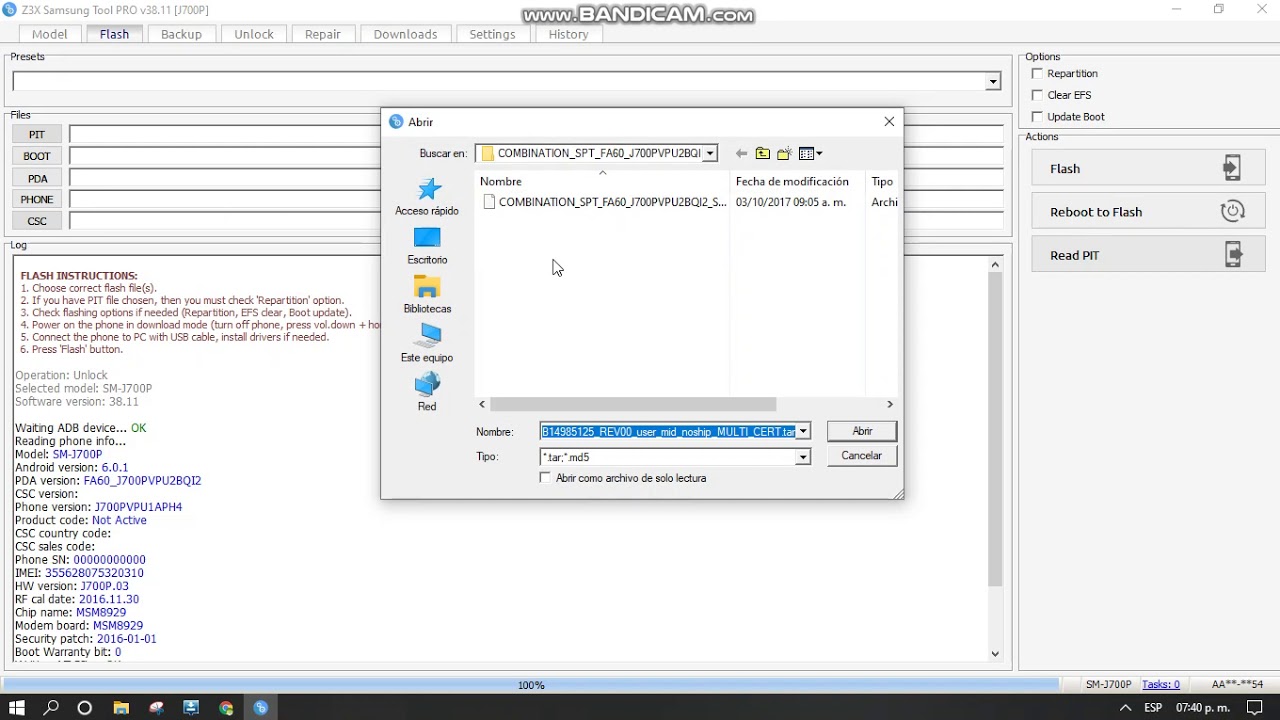Open Windows search from the taskbar

(51, 708)
